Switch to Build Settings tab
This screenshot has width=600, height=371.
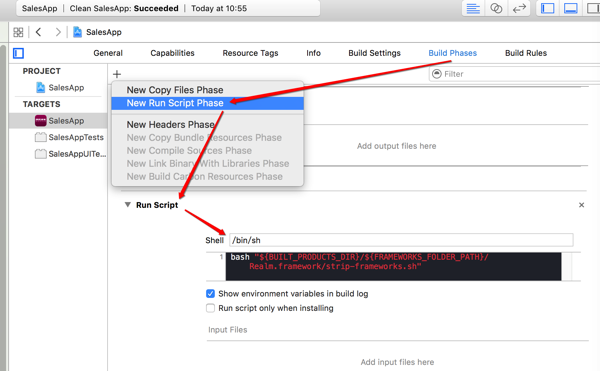(374, 53)
